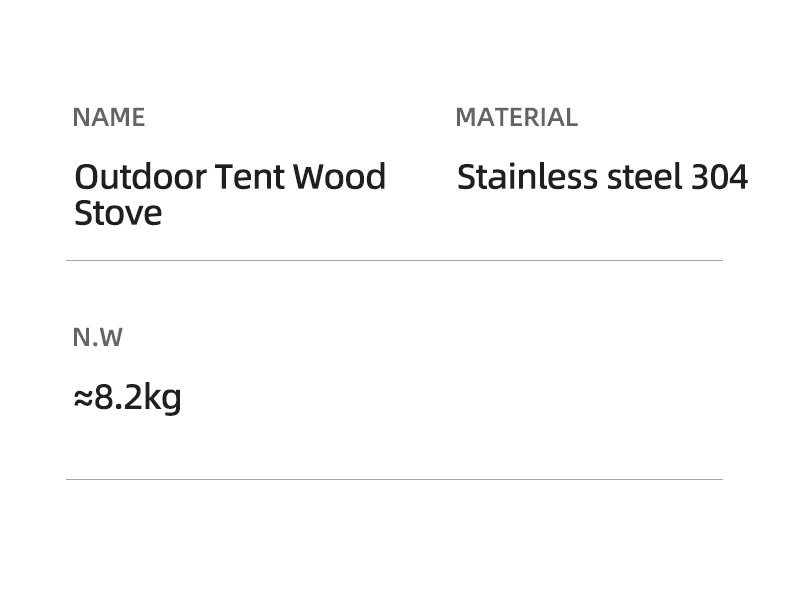Screen dimensions: 790x605
Task: Click the MATERIAL label heading
Action: click(516, 117)
